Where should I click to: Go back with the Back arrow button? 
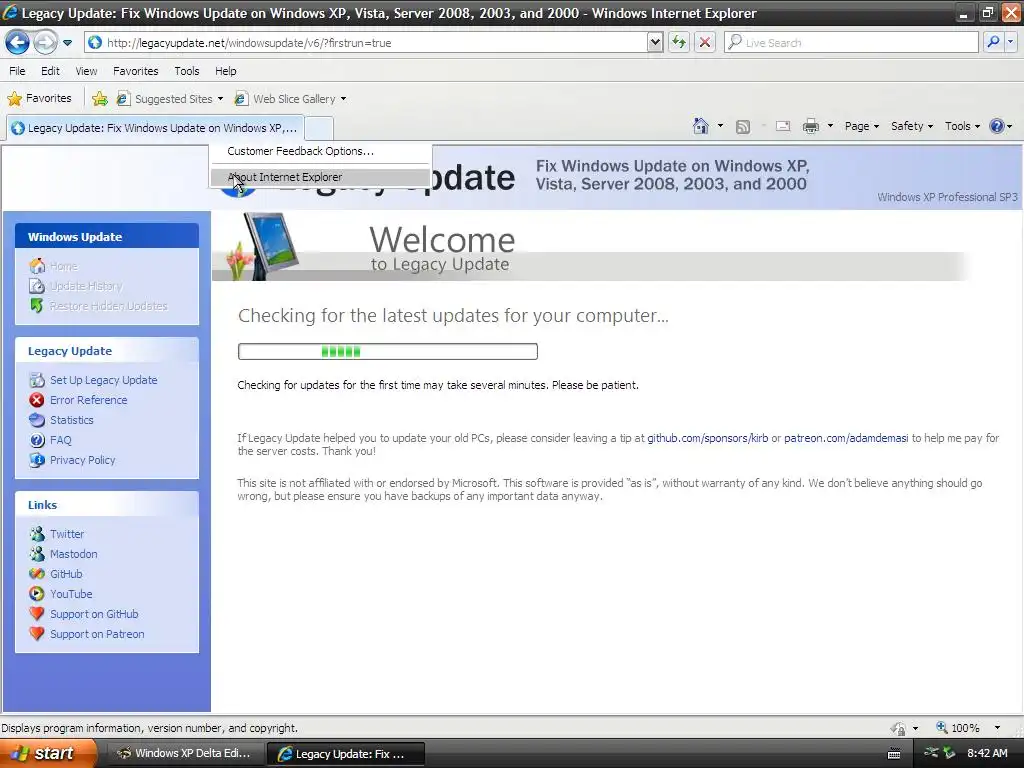coord(17,43)
